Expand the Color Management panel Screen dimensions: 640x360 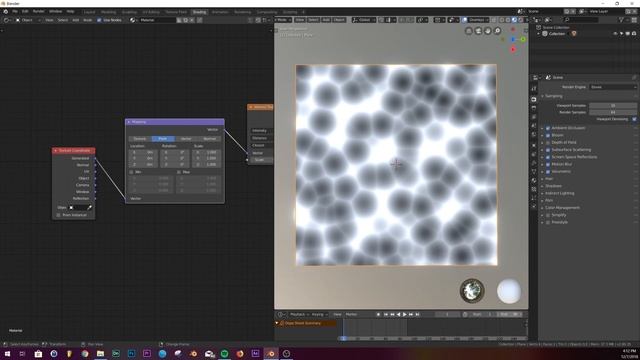tap(562, 208)
